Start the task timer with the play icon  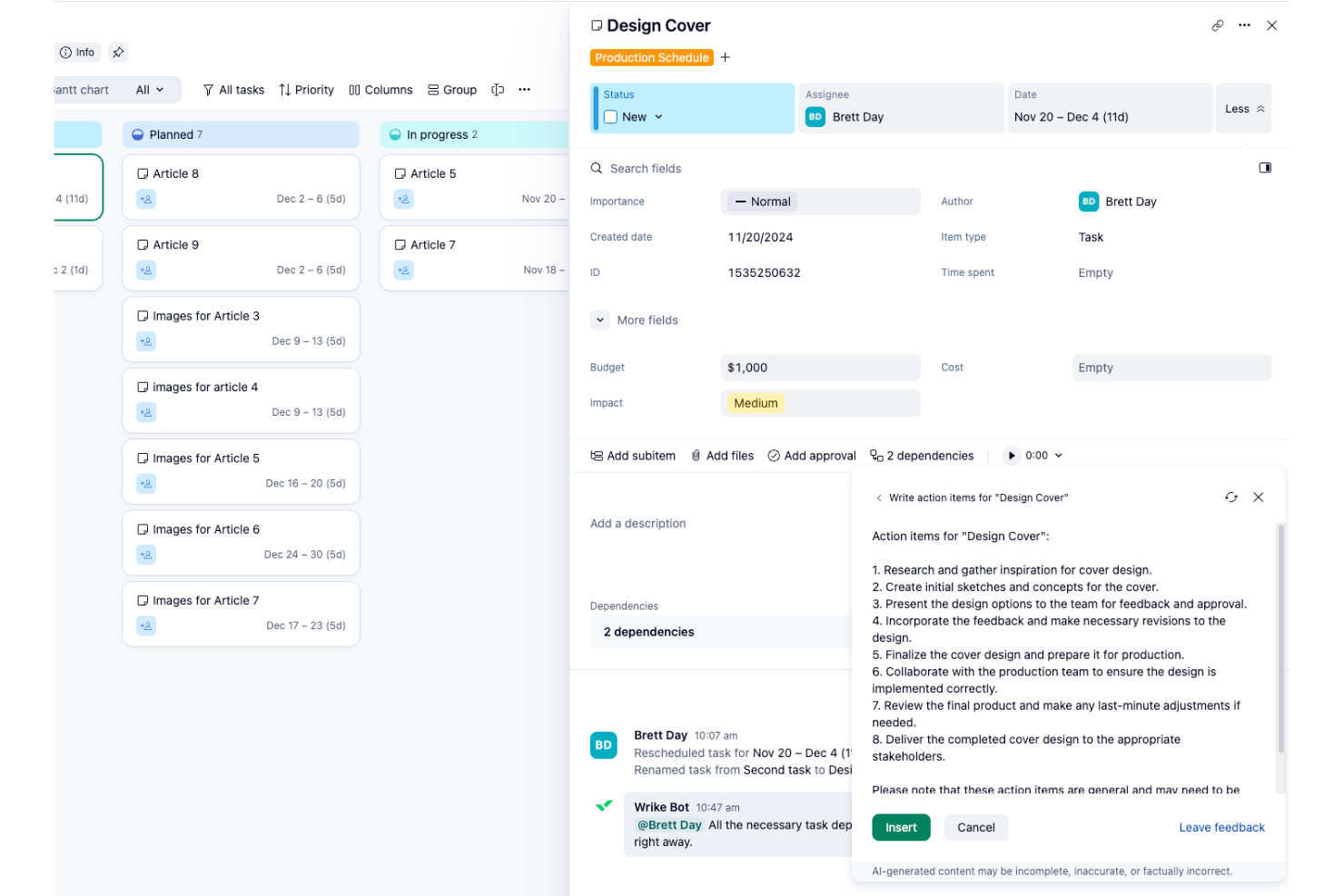(1012, 455)
